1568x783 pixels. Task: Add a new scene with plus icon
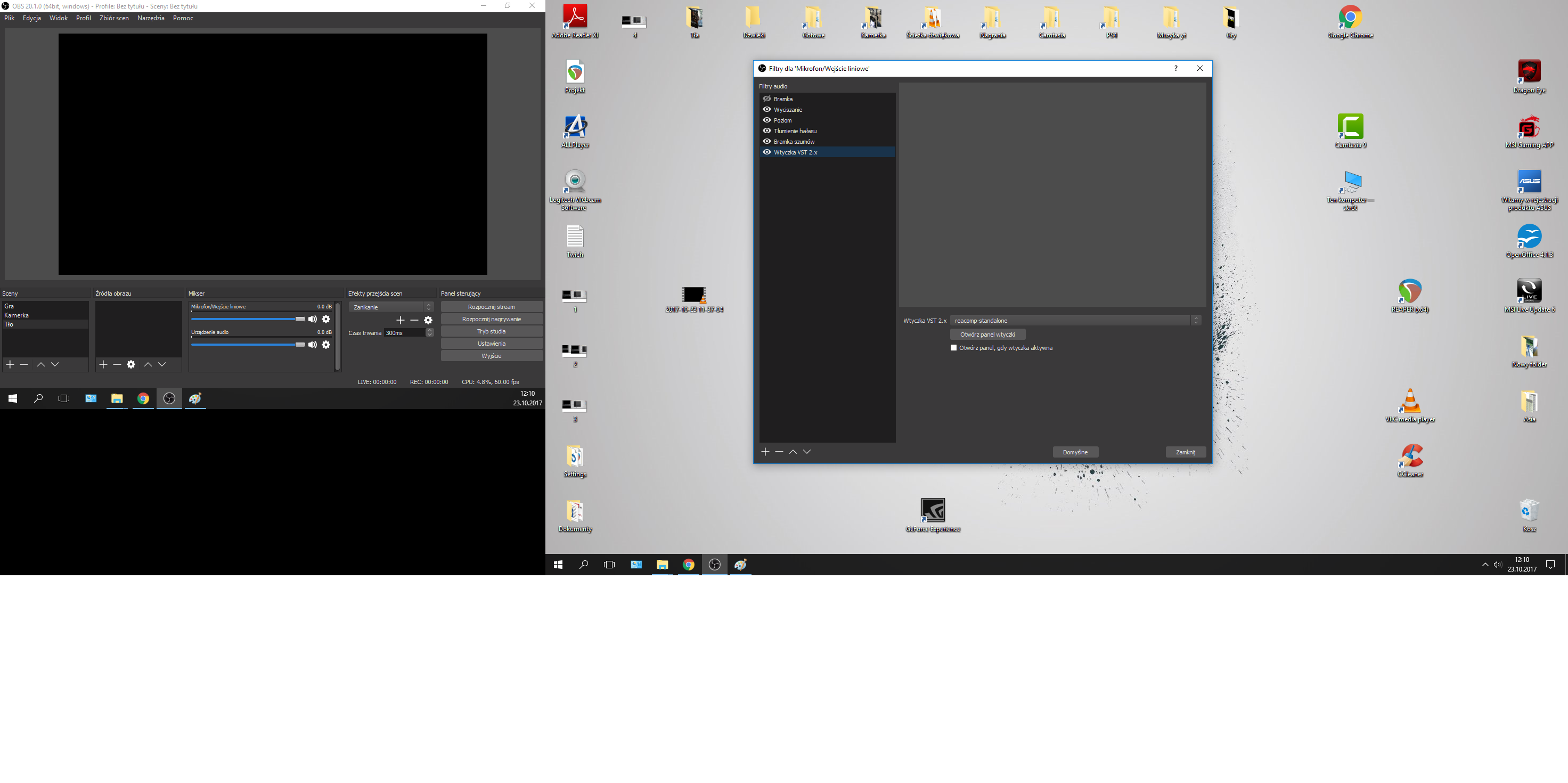click(x=10, y=364)
